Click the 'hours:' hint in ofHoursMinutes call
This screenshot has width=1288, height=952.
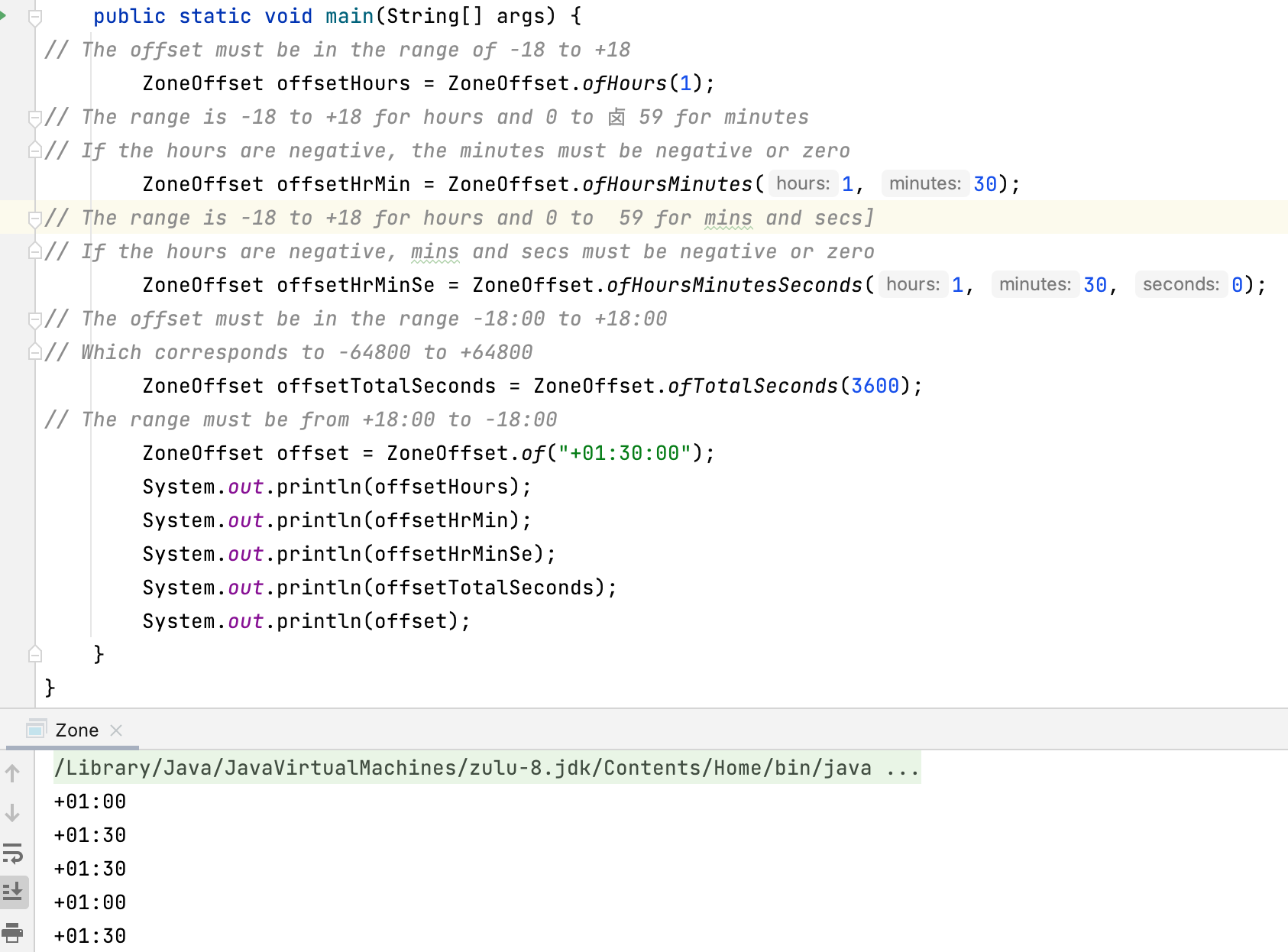pos(802,184)
